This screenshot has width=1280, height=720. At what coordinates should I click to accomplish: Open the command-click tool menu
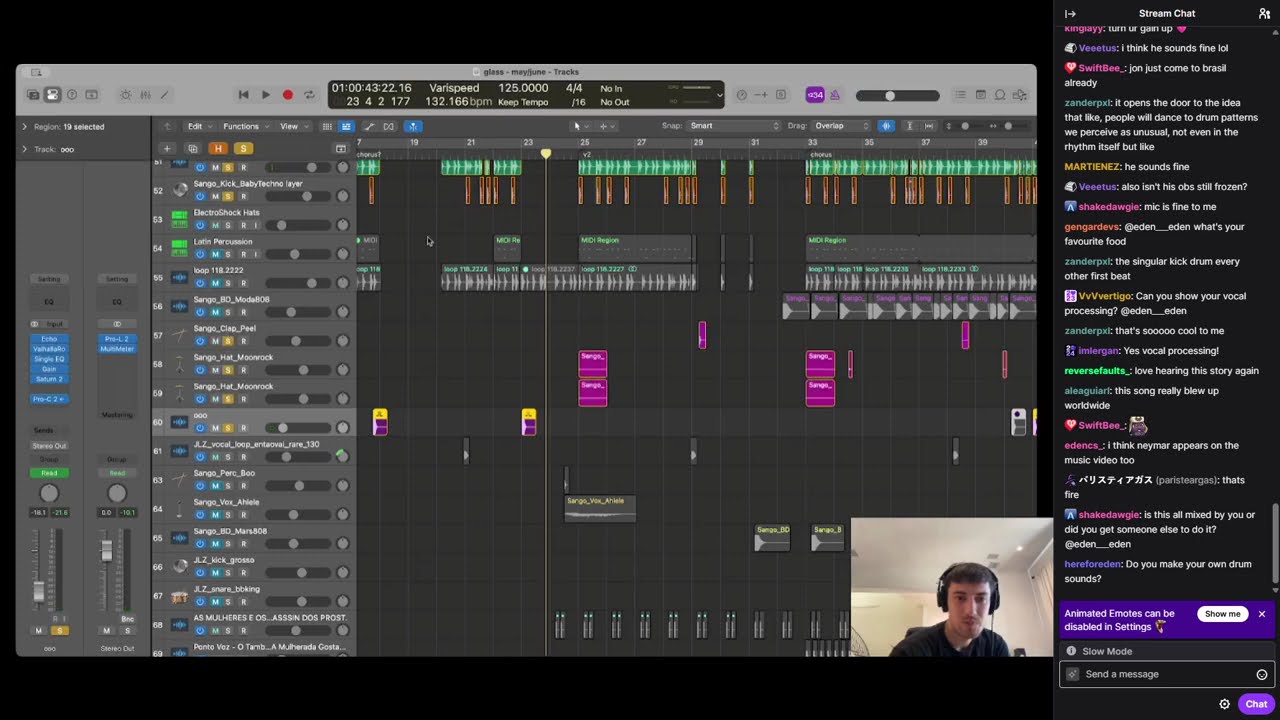coord(605,126)
